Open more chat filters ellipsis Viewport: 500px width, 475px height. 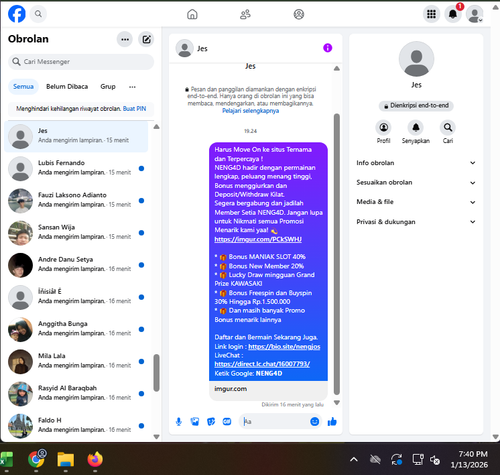(x=132, y=87)
